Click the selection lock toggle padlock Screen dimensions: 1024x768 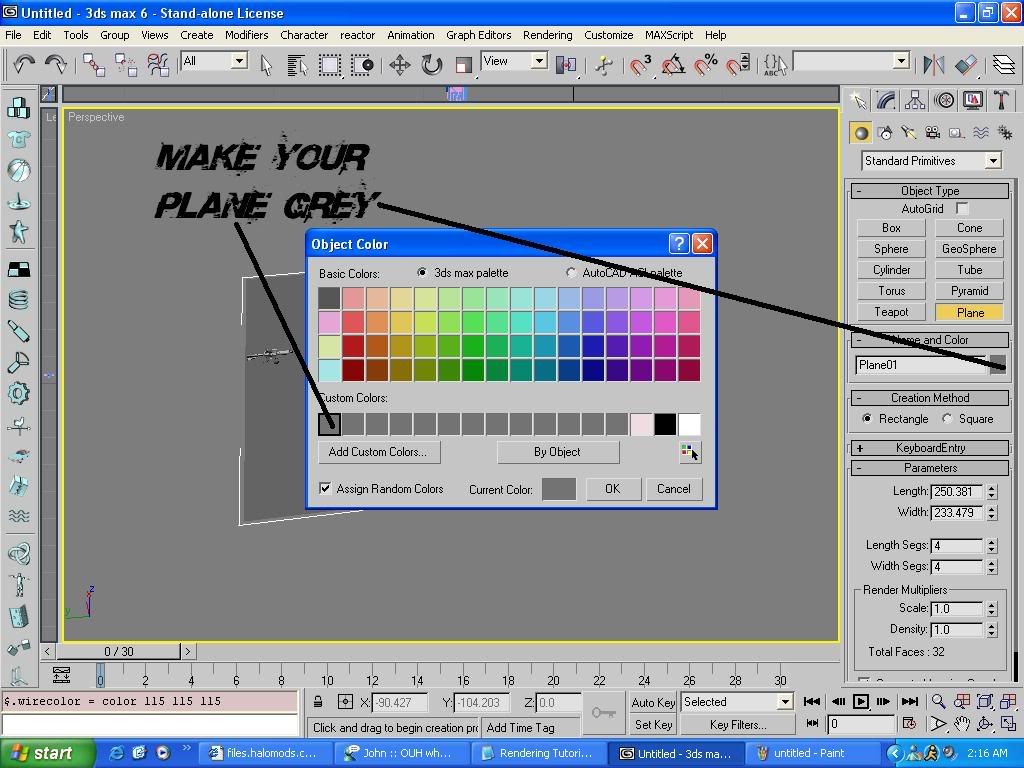[x=318, y=702]
